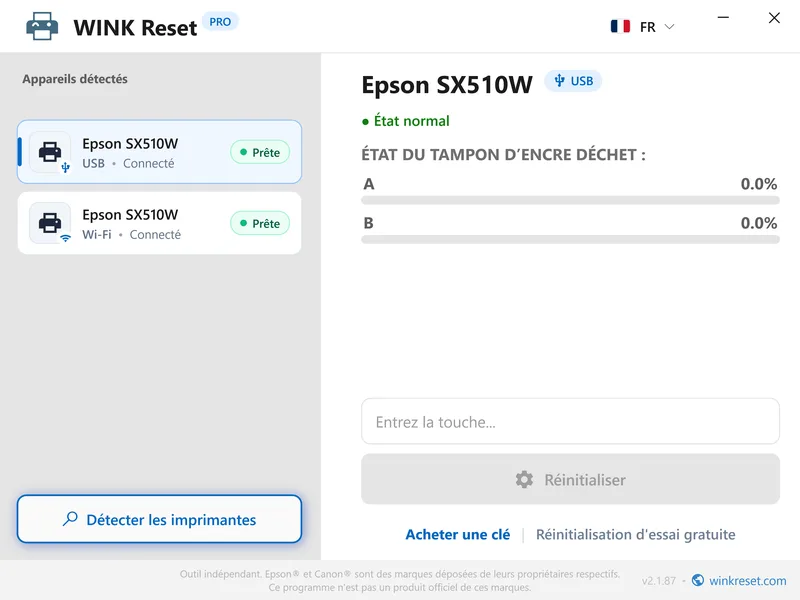Click the French flag icon

point(620,26)
